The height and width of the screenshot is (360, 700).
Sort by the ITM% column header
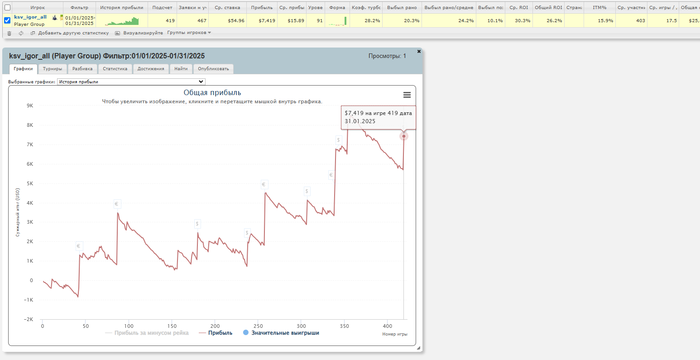pyautogui.click(x=599, y=8)
